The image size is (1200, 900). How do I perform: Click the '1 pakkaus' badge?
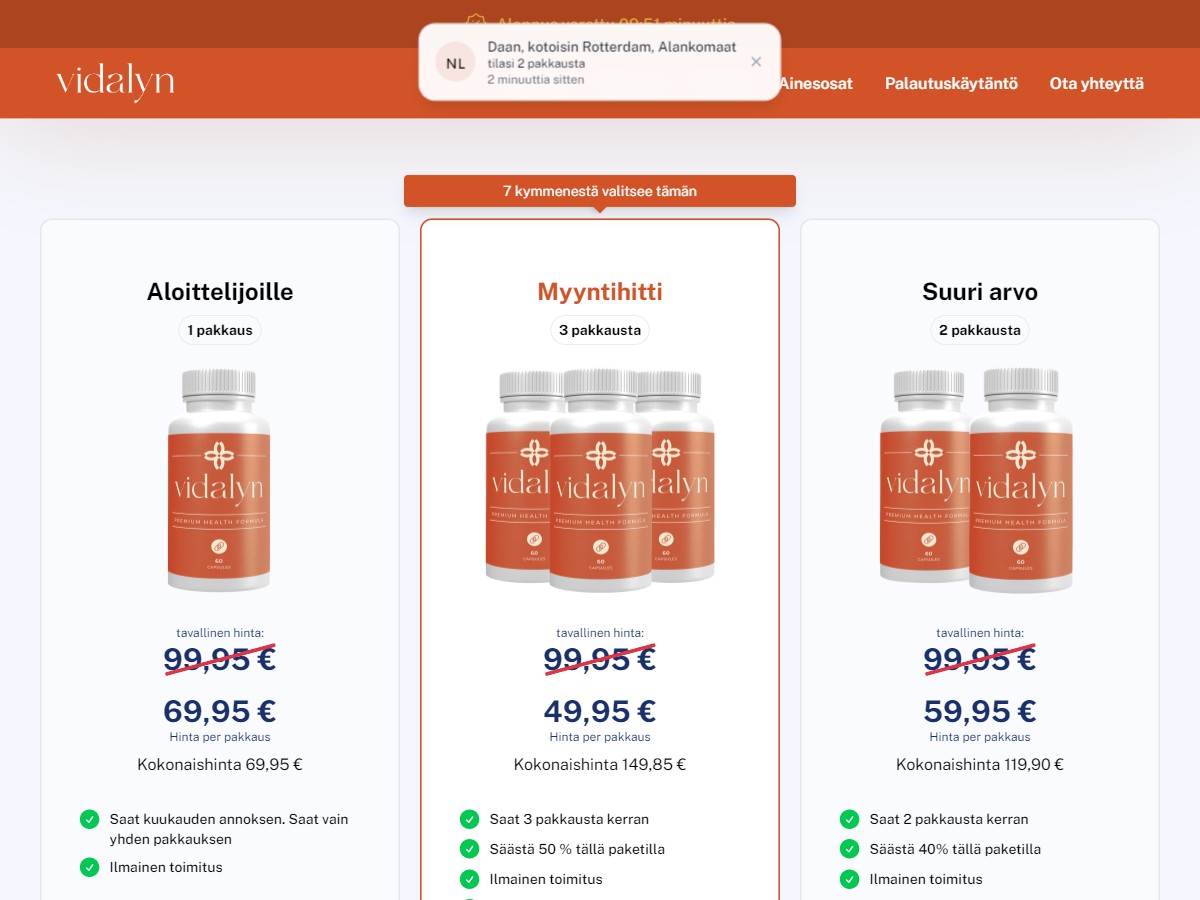click(220, 330)
